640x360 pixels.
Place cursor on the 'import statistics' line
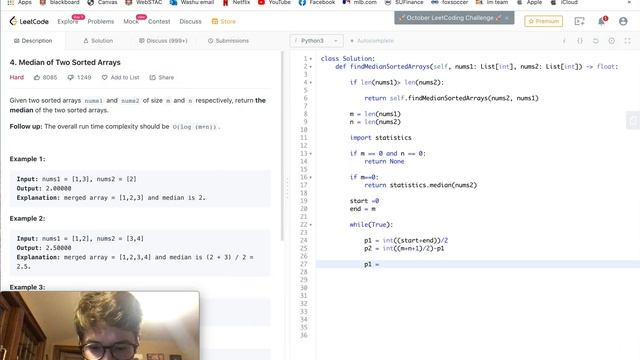pyautogui.click(x=380, y=138)
